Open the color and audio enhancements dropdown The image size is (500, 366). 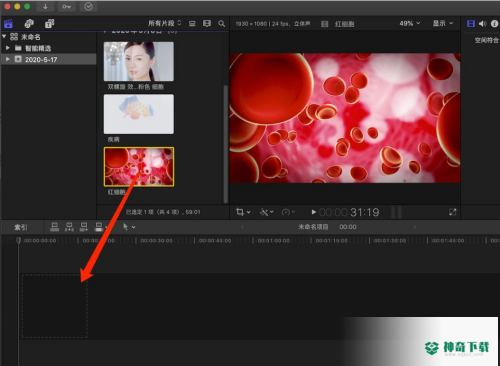[x=267, y=212]
